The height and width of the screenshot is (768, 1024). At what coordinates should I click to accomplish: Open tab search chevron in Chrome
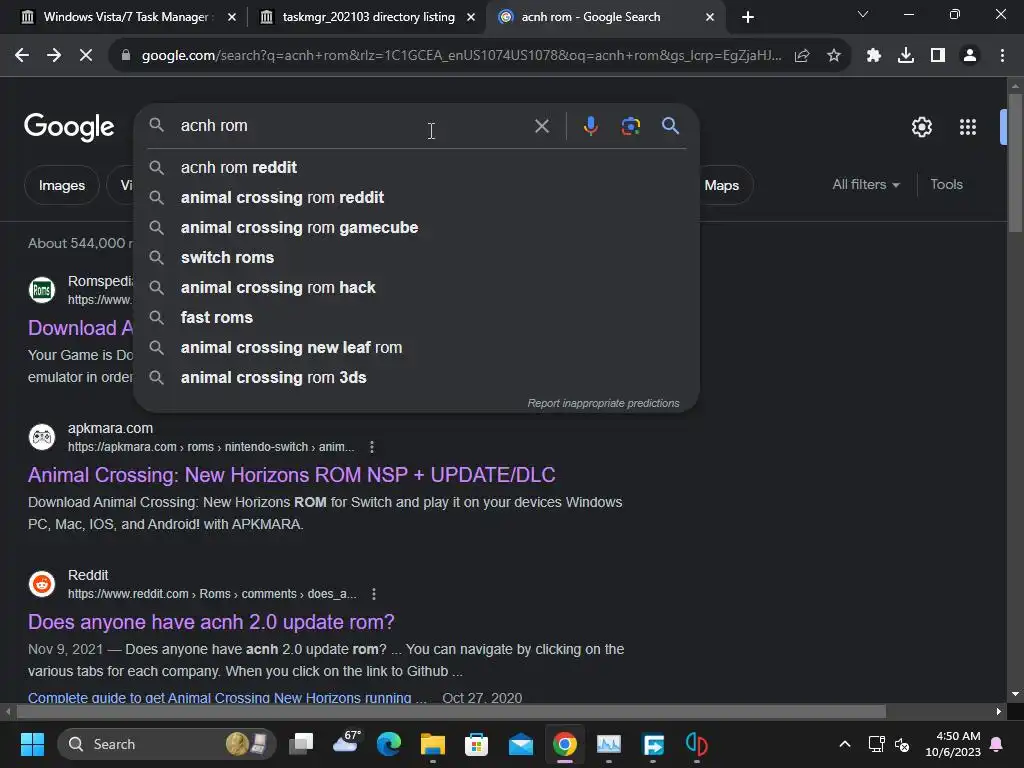[x=863, y=14]
